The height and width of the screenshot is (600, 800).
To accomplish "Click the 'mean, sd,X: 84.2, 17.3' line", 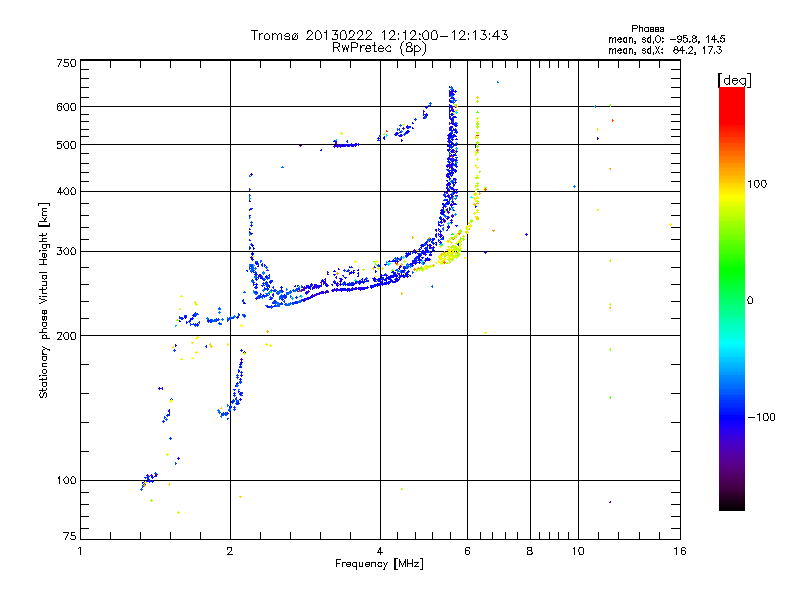I will [665, 50].
